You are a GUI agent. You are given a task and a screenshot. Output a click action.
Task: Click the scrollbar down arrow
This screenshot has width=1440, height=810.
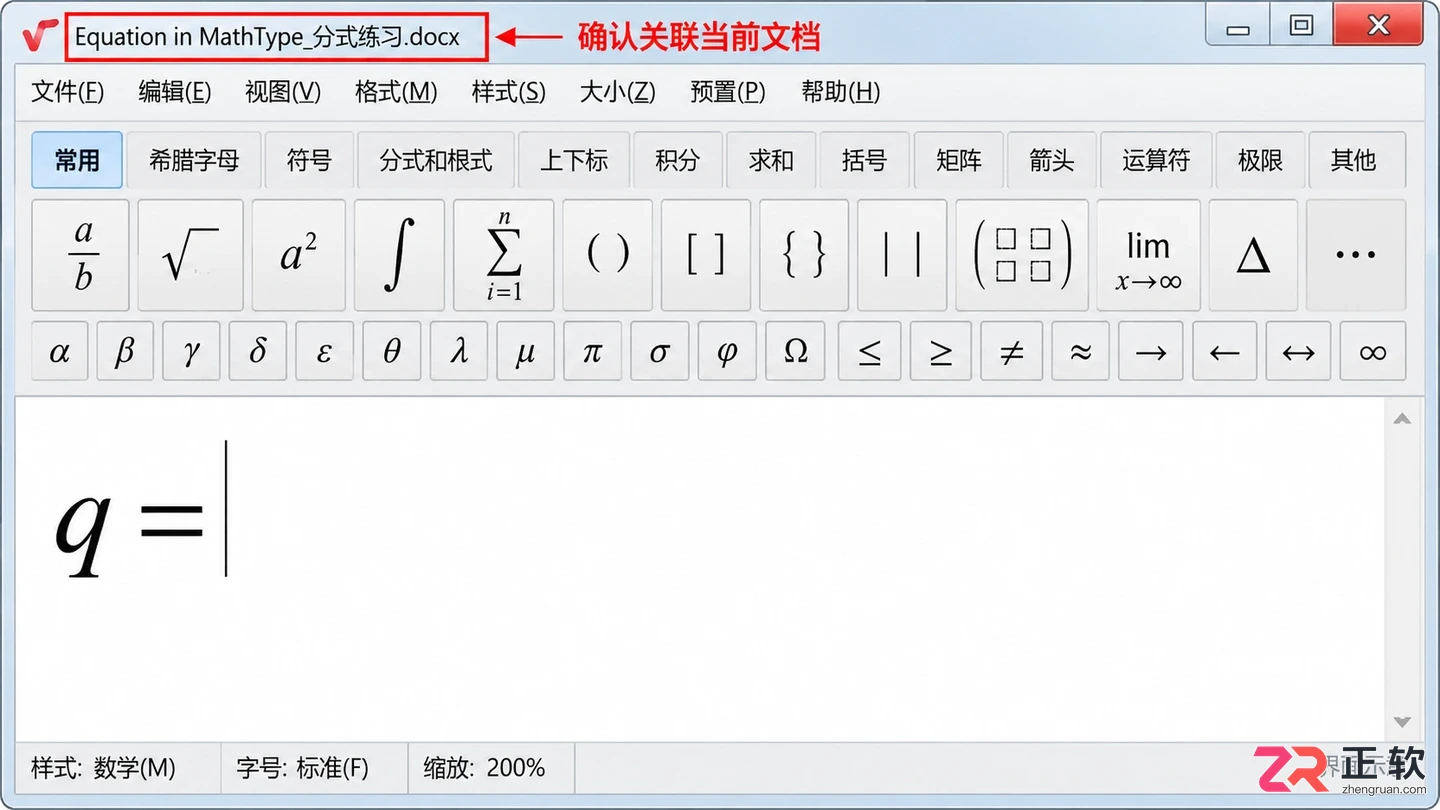[x=1402, y=721]
